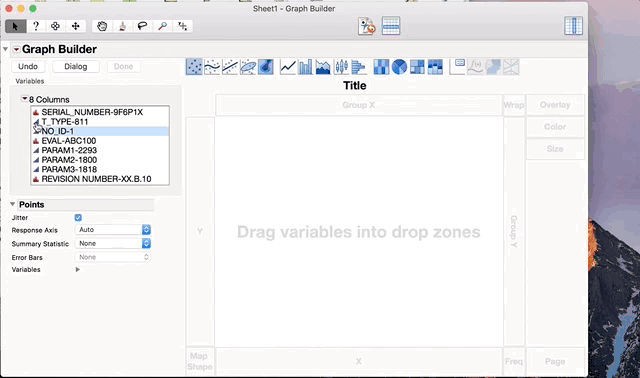Click the Undo button

coord(28,67)
